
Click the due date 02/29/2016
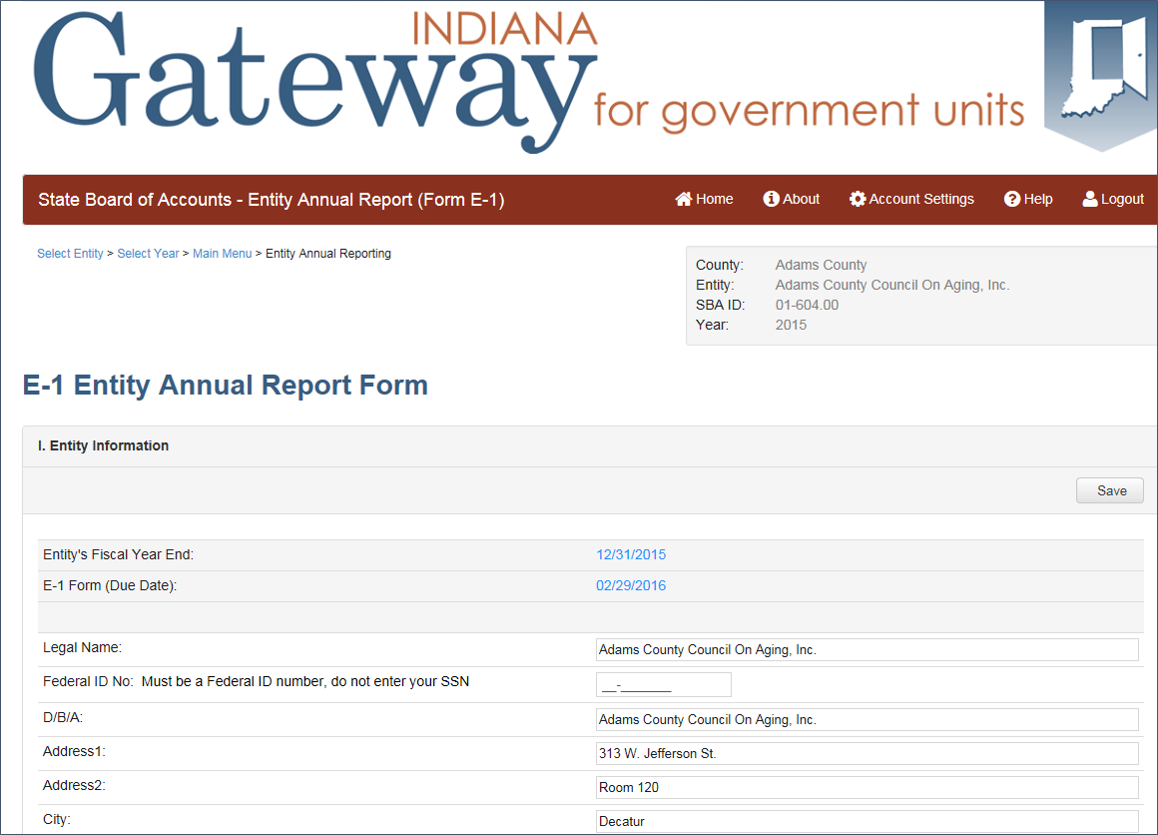point(631,585)
